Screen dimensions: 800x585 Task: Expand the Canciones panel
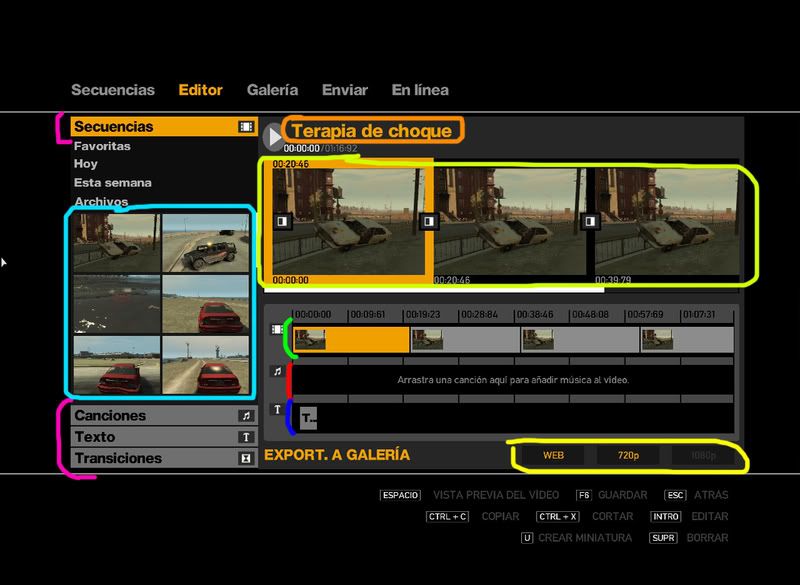click(164, 416)
